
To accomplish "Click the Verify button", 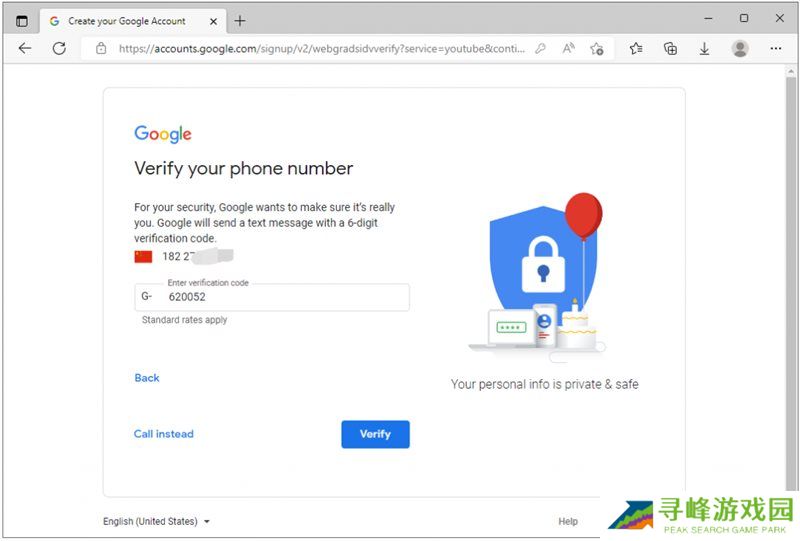I will pyautogui.click(x=375, y=434).
